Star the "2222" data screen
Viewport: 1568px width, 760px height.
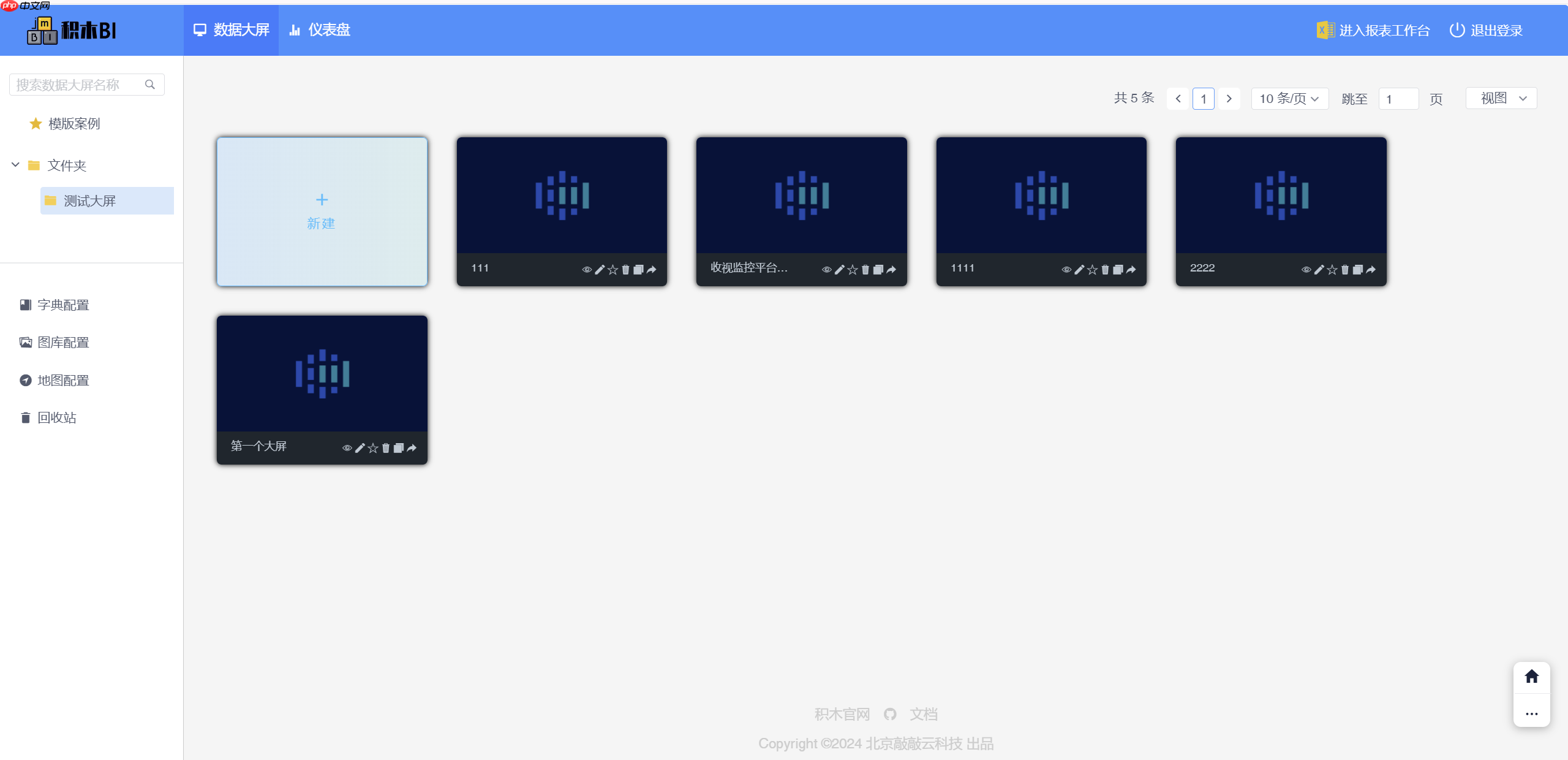tap(1332, 269)
